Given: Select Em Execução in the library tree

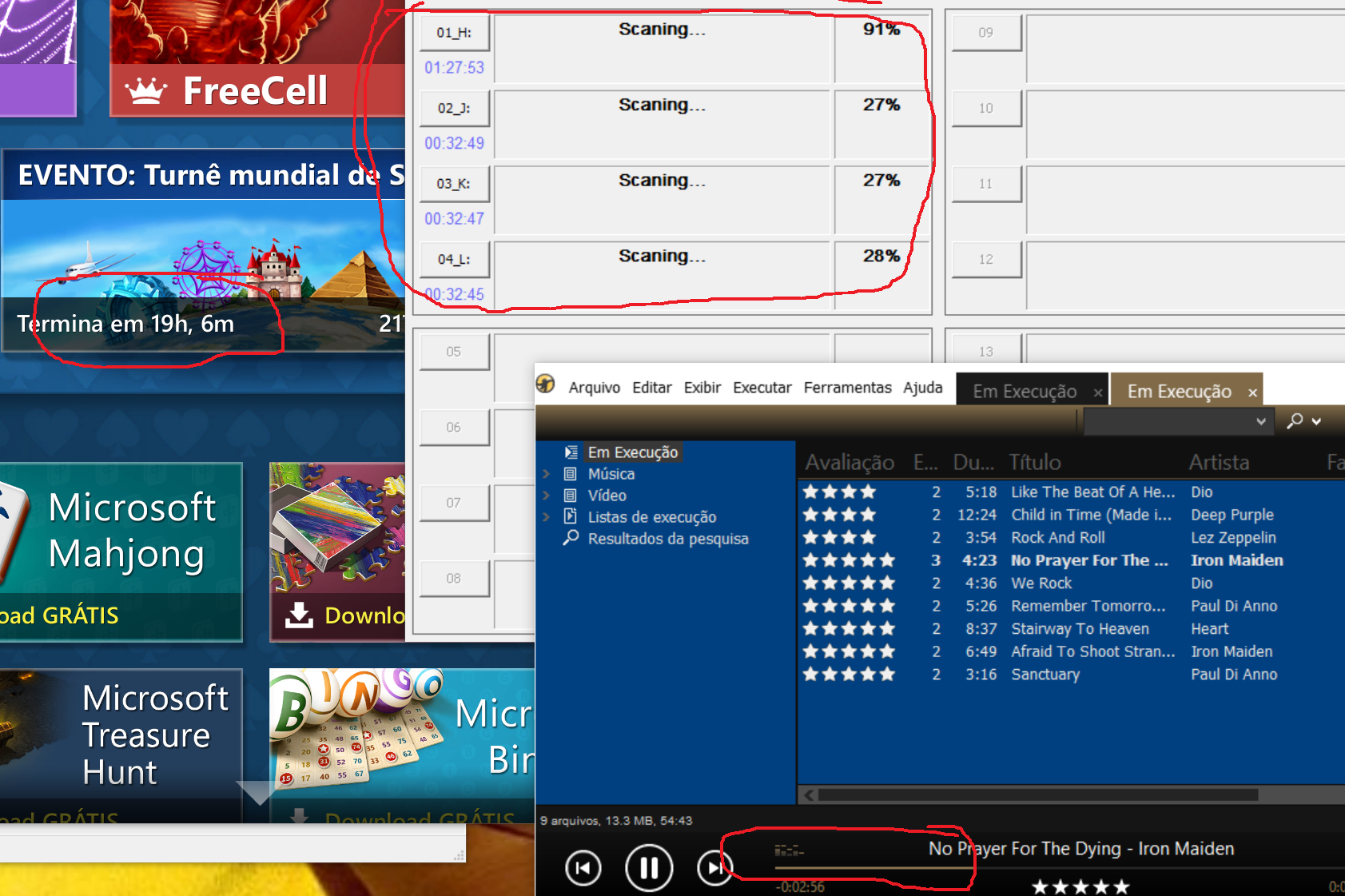Looking at the screenshot, I should [633, 452].
